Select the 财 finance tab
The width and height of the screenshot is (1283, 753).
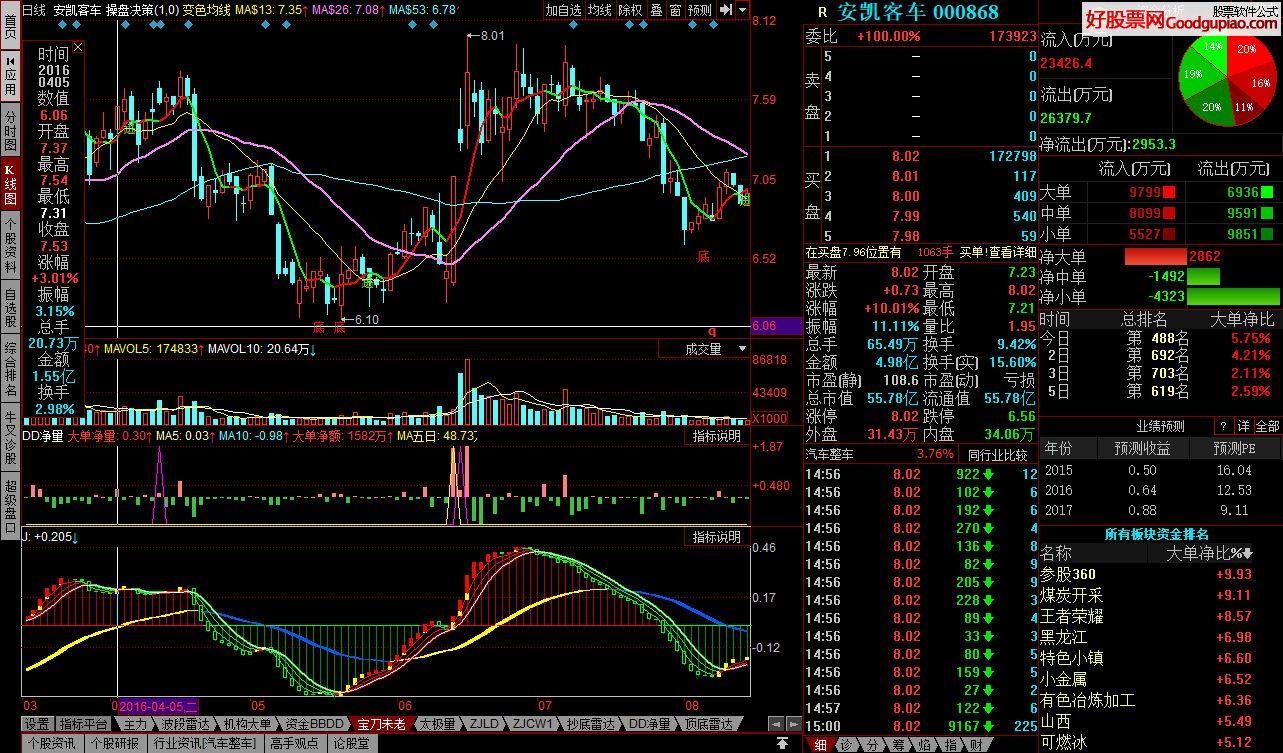978,745
